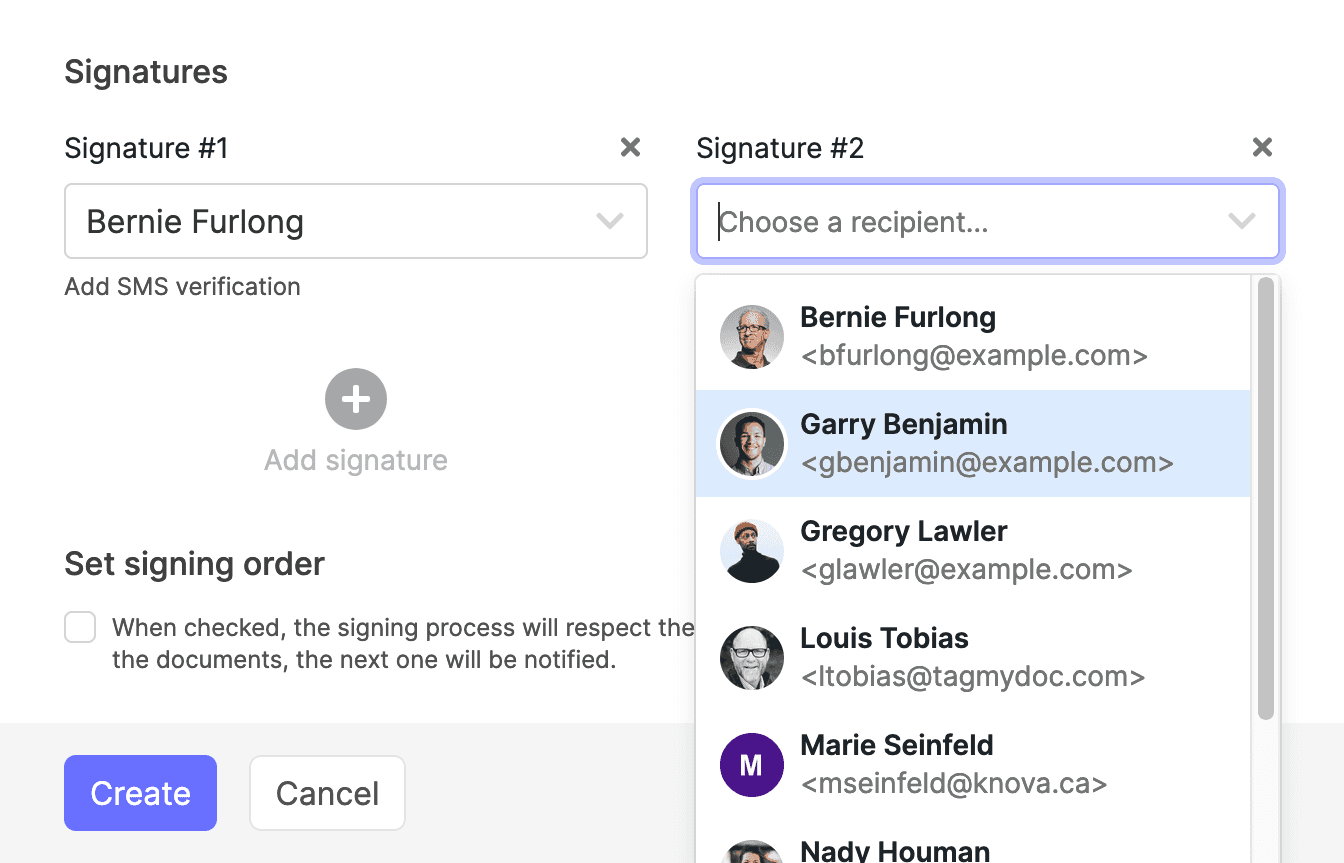Click Garry Benjamin's profile photo
This screenshot has height=863, width=1344.
point(751,444)
